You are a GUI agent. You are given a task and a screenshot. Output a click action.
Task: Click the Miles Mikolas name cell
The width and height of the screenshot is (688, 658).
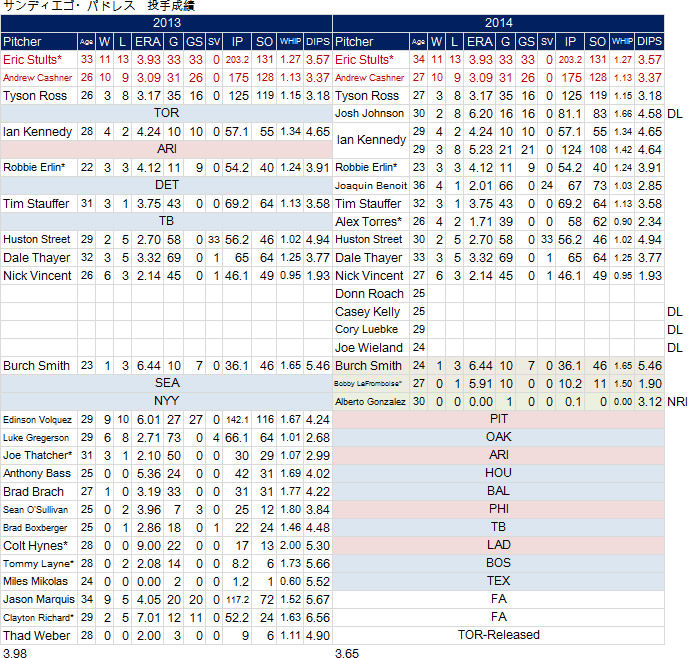[x=39, y=582]
